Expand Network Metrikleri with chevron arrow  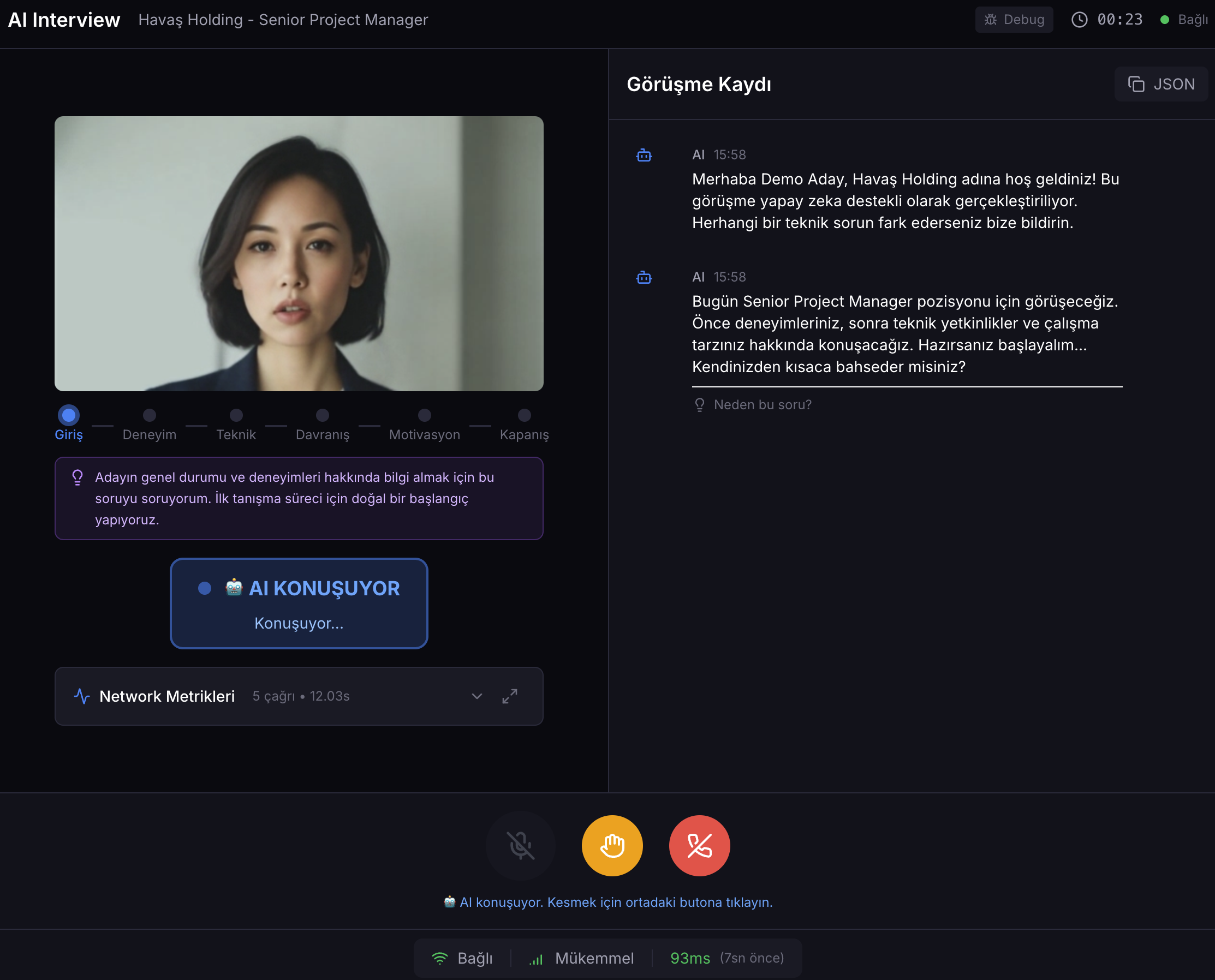[x=477, y=696]
